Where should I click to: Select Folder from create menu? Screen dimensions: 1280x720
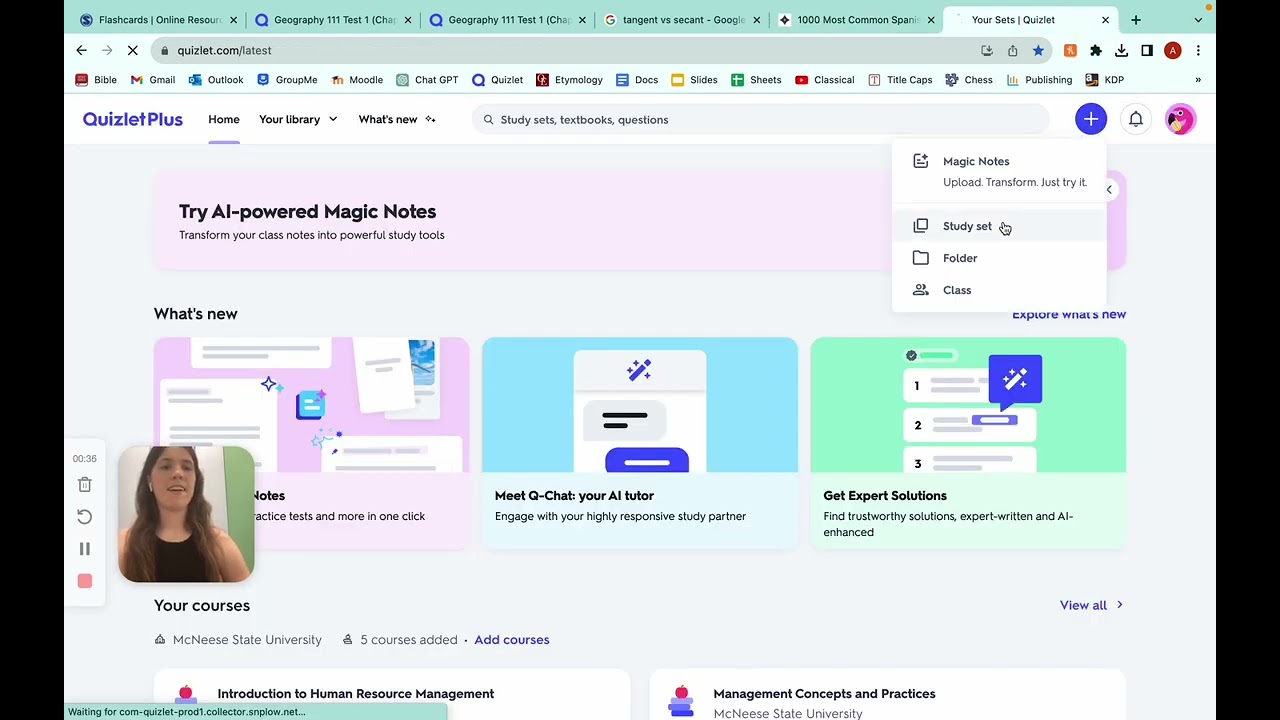[1000, 258]
